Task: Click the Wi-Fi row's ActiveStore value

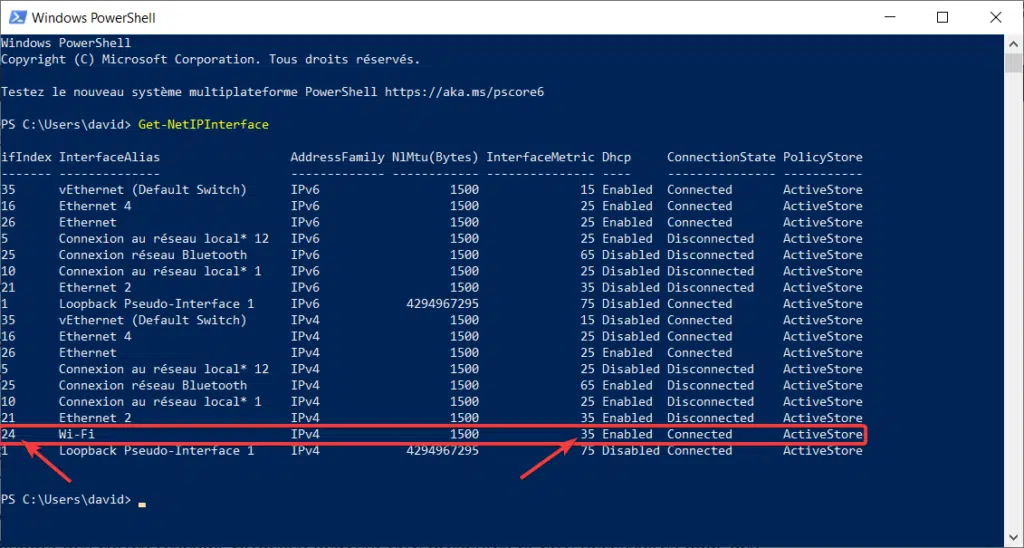Action: 823,434
